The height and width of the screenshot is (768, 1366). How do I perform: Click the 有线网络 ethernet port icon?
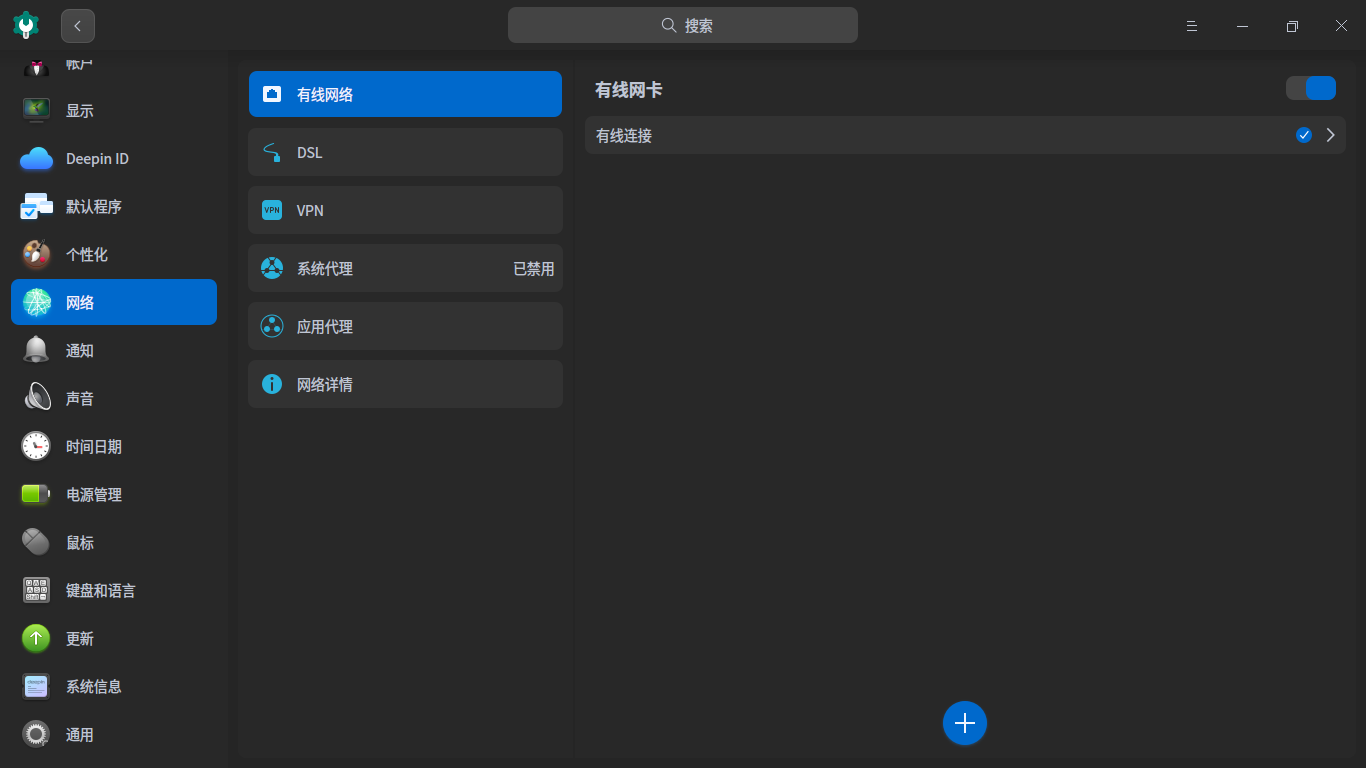[x=272, y=94]
